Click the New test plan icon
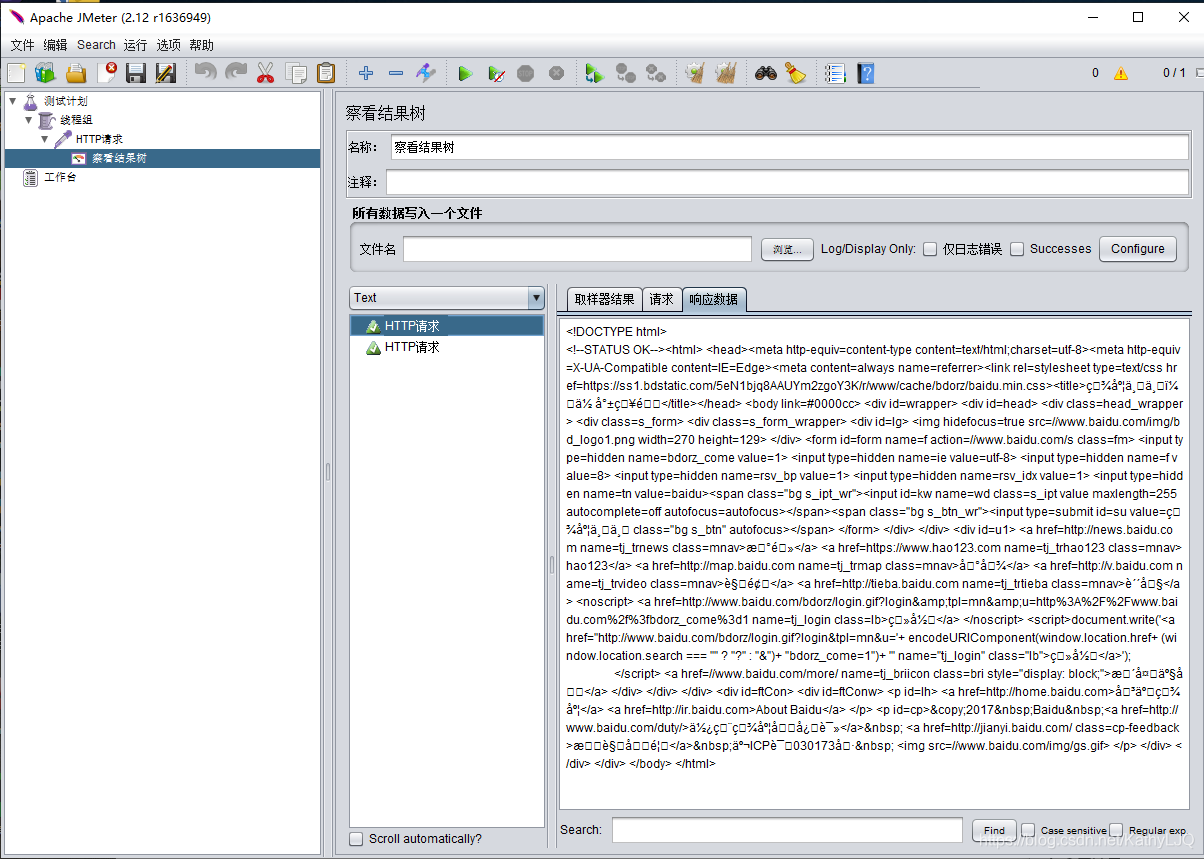1204x859 pixels. click(x=16, y=73)
